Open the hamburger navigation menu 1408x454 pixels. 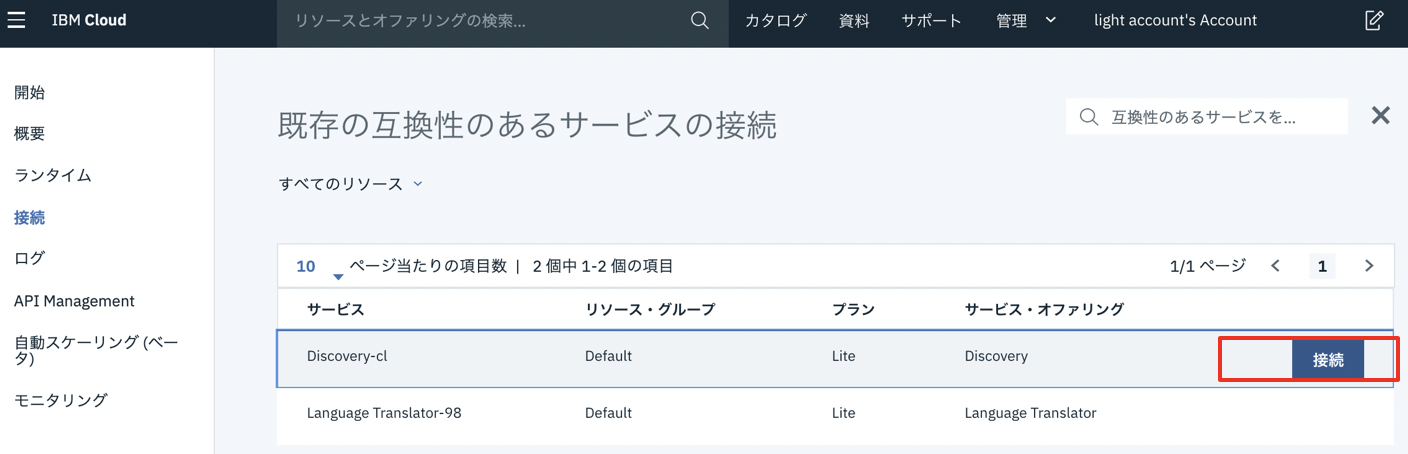click(x=16, y=20)
